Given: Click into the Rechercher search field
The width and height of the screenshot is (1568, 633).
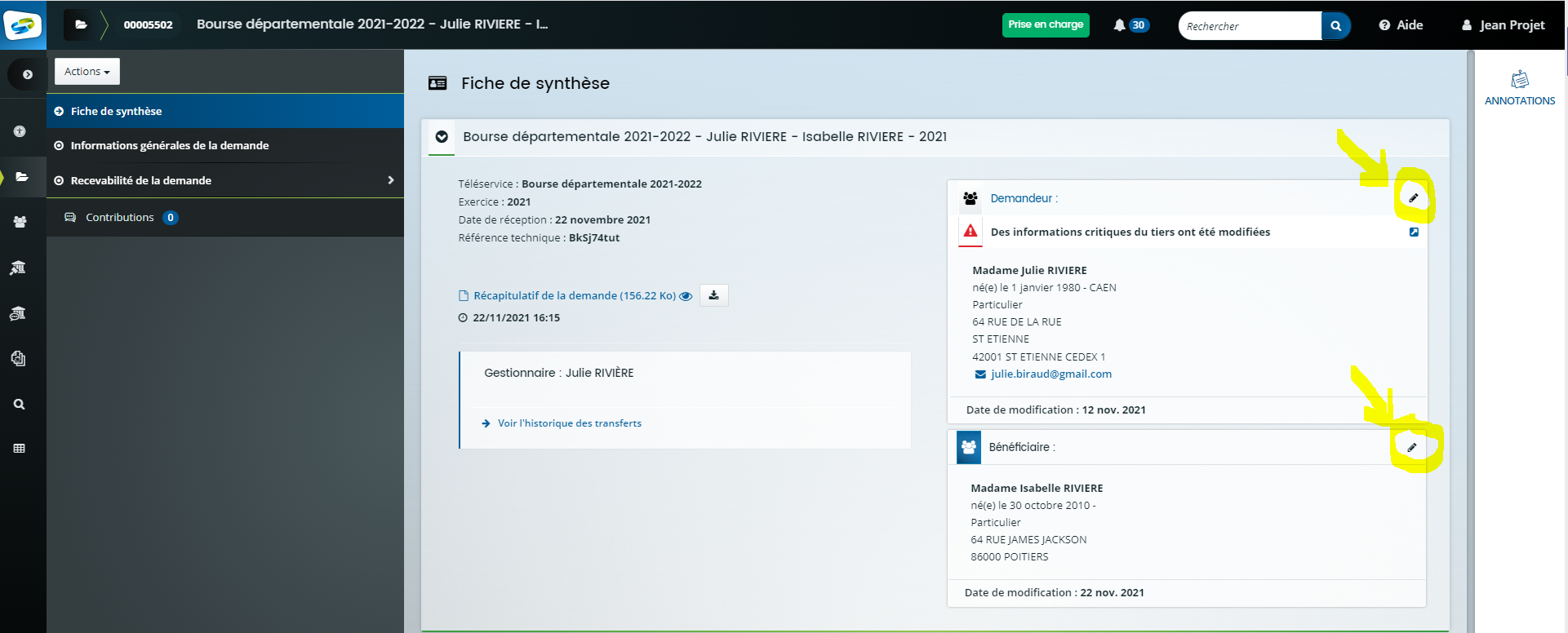Looking at the screenshot, I should tap(1250, 26).
